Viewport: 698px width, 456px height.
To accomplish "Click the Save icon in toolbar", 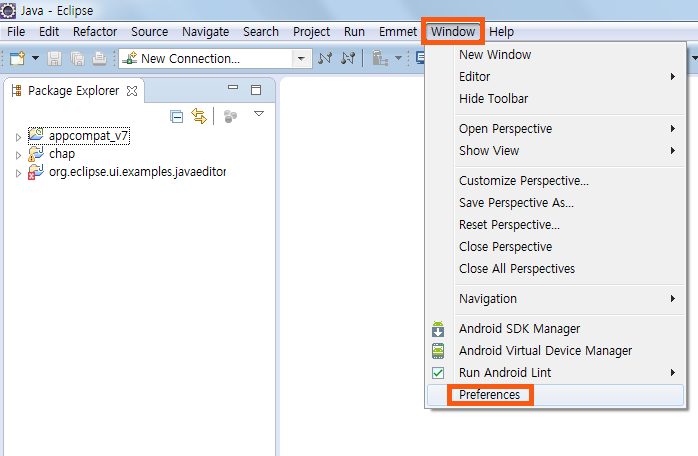I will [54, 58].
